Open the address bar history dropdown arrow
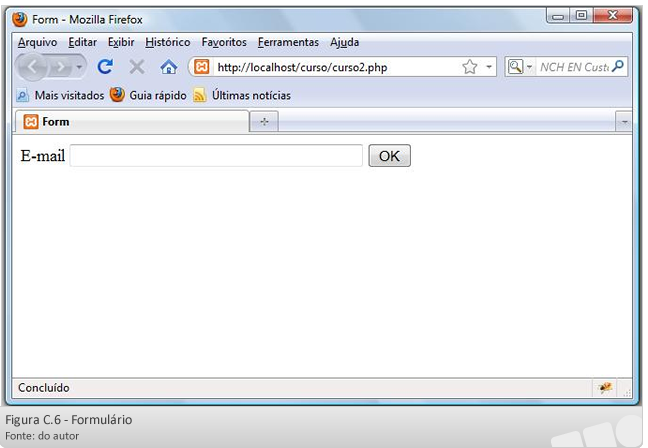 489,67
